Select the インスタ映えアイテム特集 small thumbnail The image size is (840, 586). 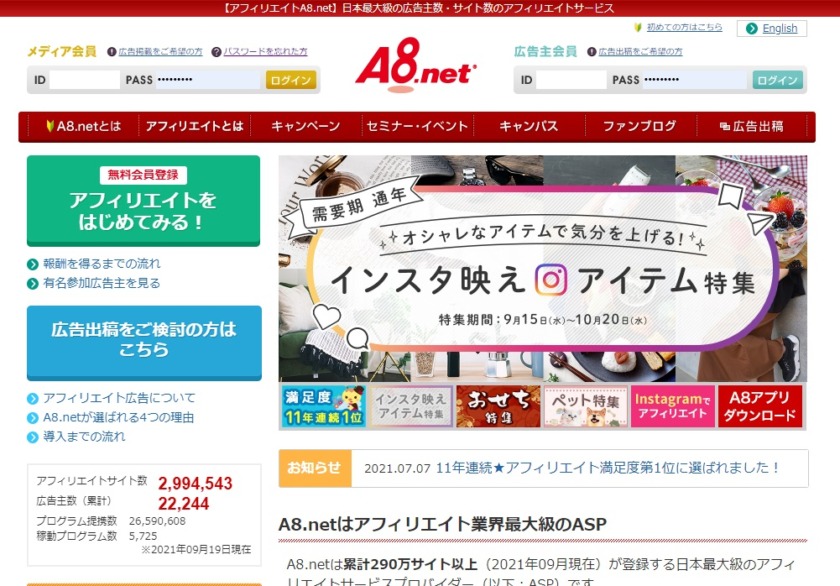pos(411,407)
